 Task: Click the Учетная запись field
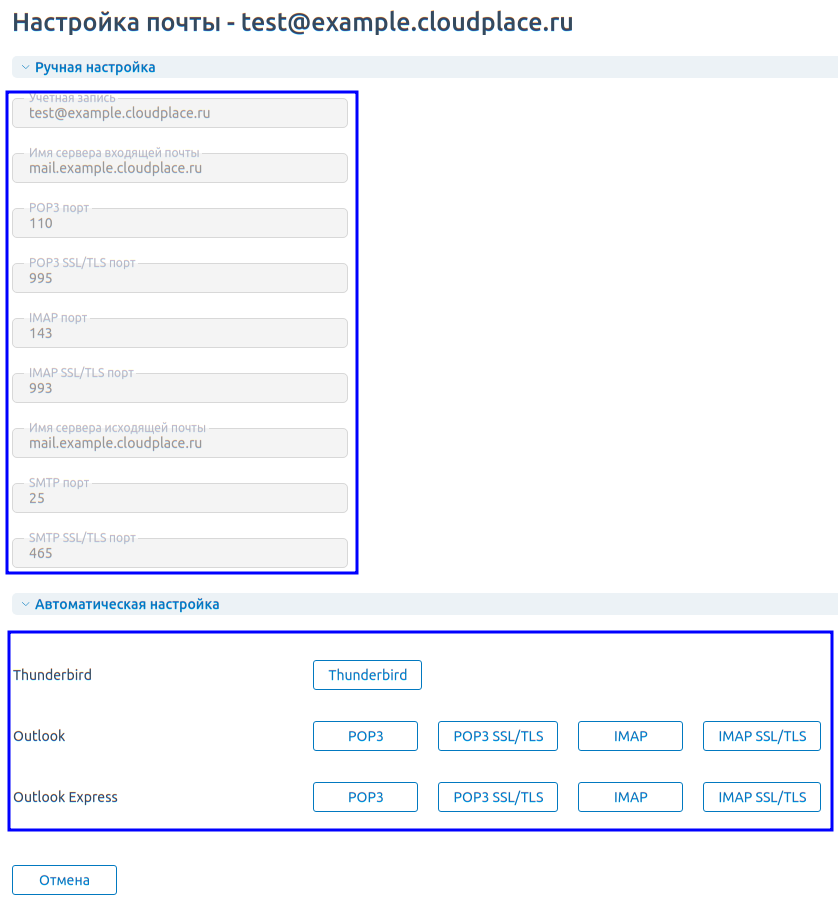(180, 112)
